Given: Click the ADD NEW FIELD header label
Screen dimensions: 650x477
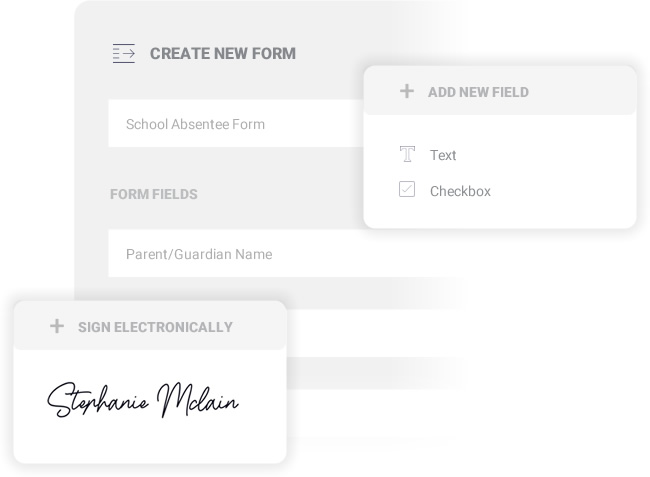Looking at the screenshot, I should [x=478, y=92].
